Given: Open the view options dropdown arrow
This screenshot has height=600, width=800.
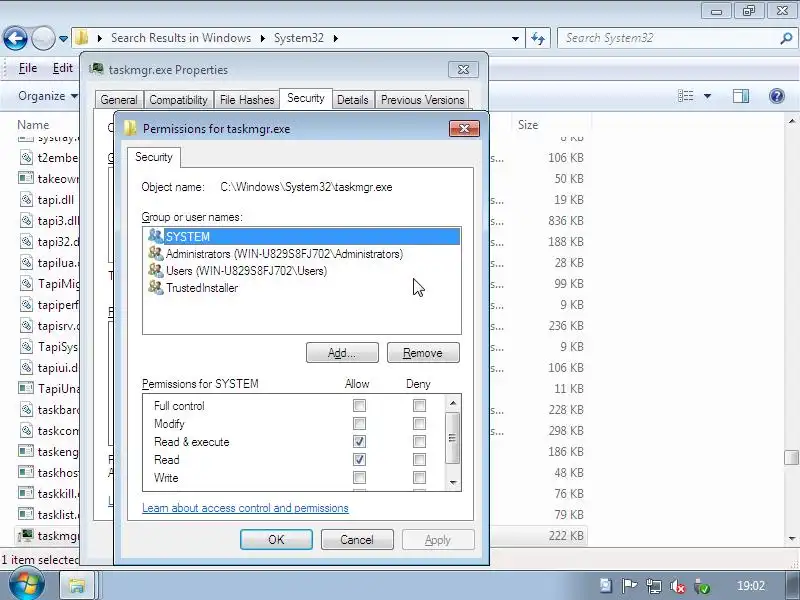Looking at the screenshot, I should (707, 96).
